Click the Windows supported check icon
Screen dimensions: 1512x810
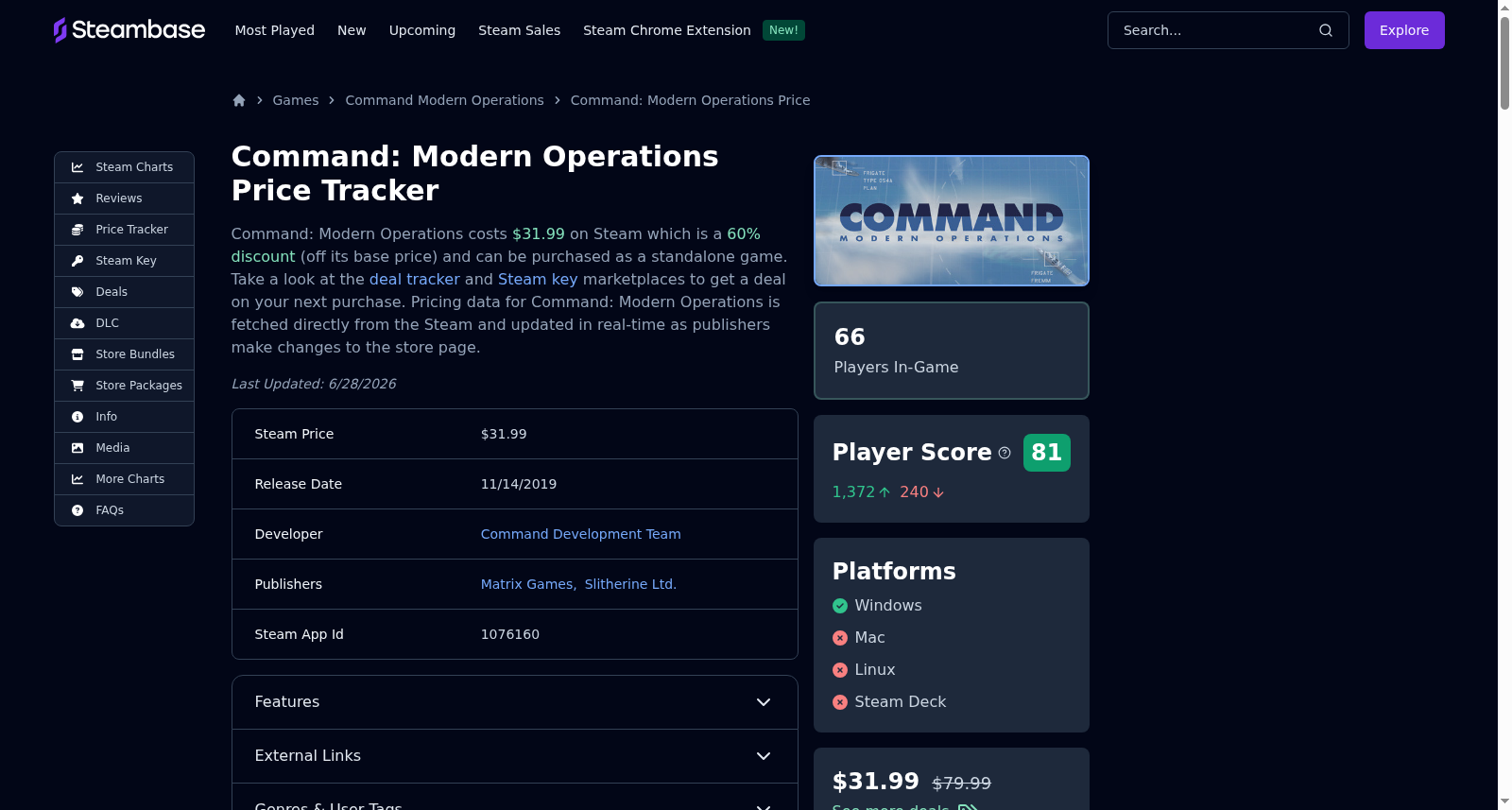point(840,606)
